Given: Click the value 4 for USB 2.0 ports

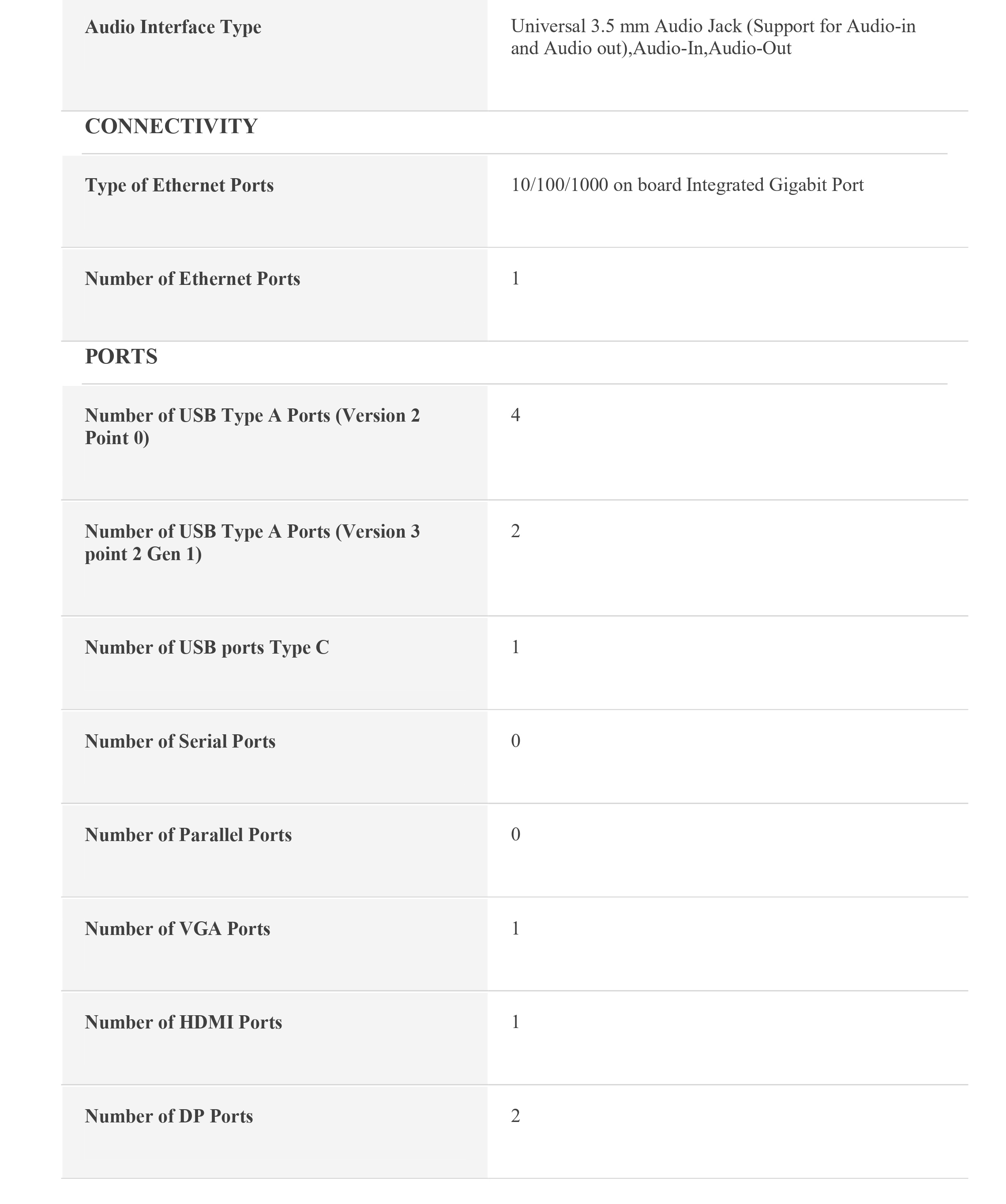Looking at the screenshot, I should coord(515,415).
